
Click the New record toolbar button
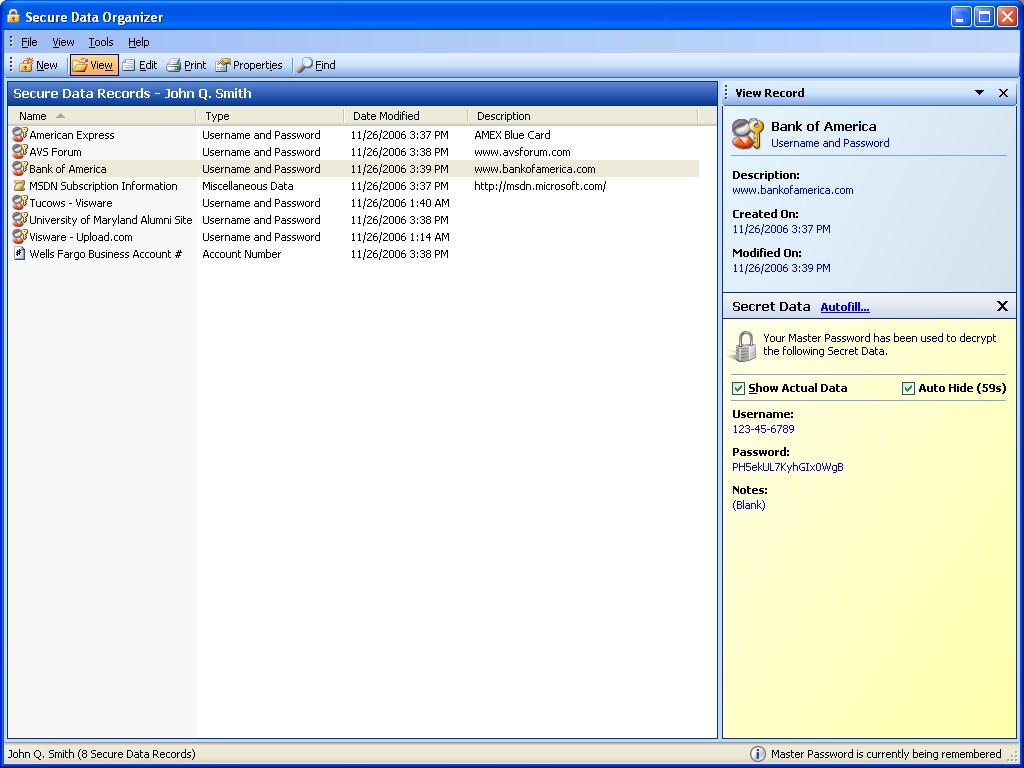click(x=39, y=65)
